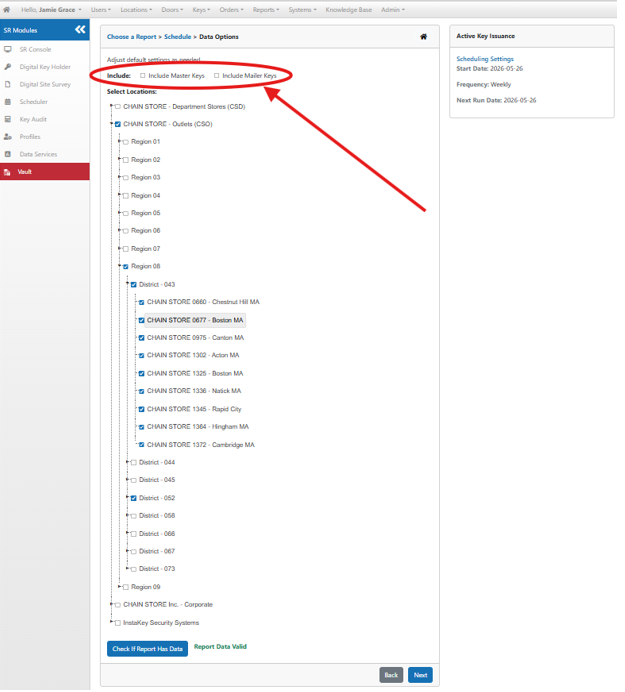Expand the District - 044 tree node
The width and height of the screenshot is (625, 692).
click(127, 462)
